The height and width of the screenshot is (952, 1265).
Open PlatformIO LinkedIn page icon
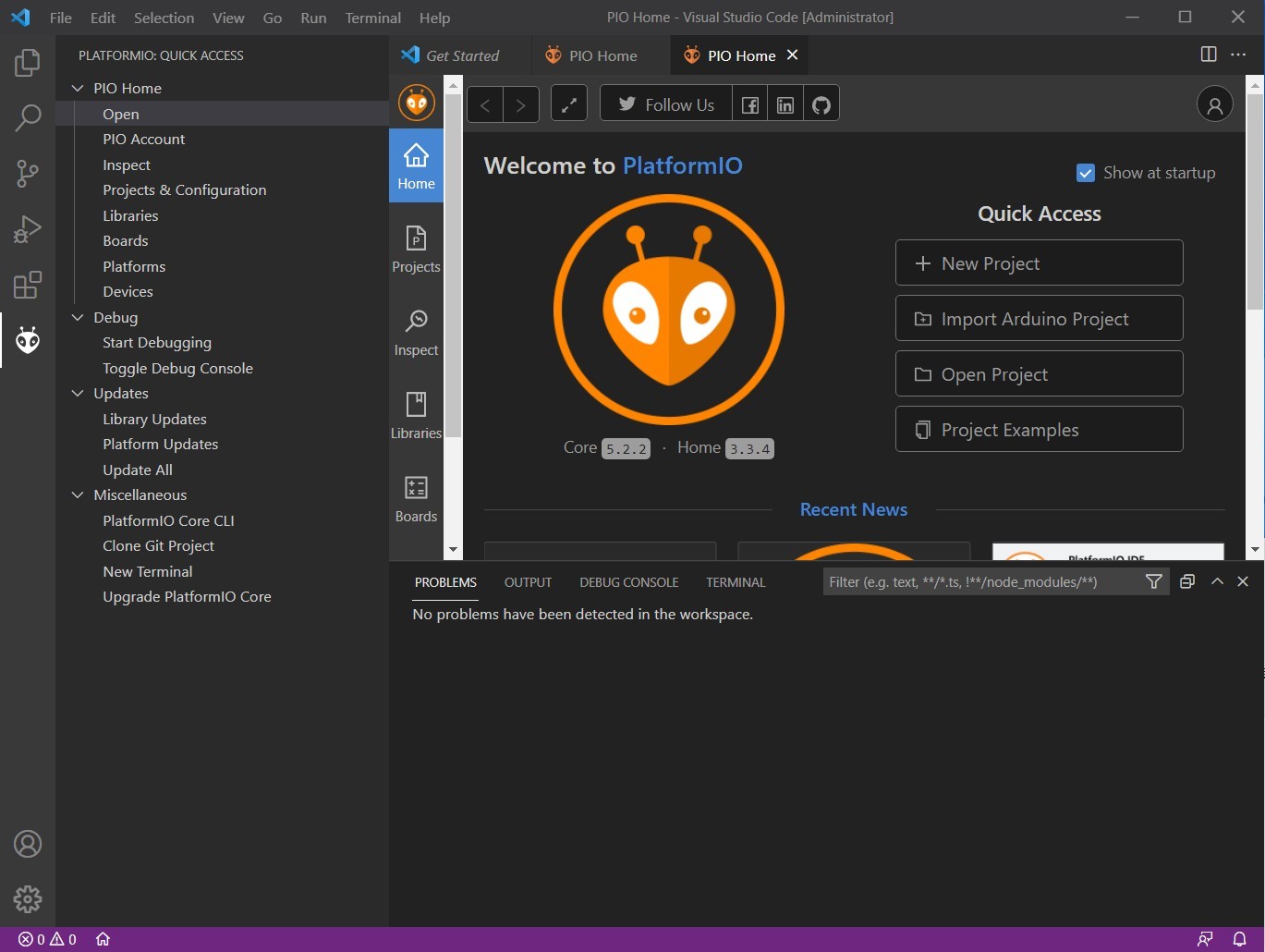[x=785, y=104]
